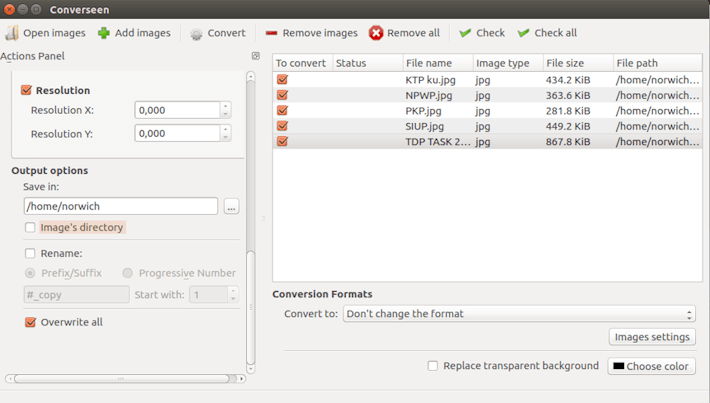Uncheck the Overwrite all option
The height and width of the screenshot is (403, 710).
tap(30, 322)
